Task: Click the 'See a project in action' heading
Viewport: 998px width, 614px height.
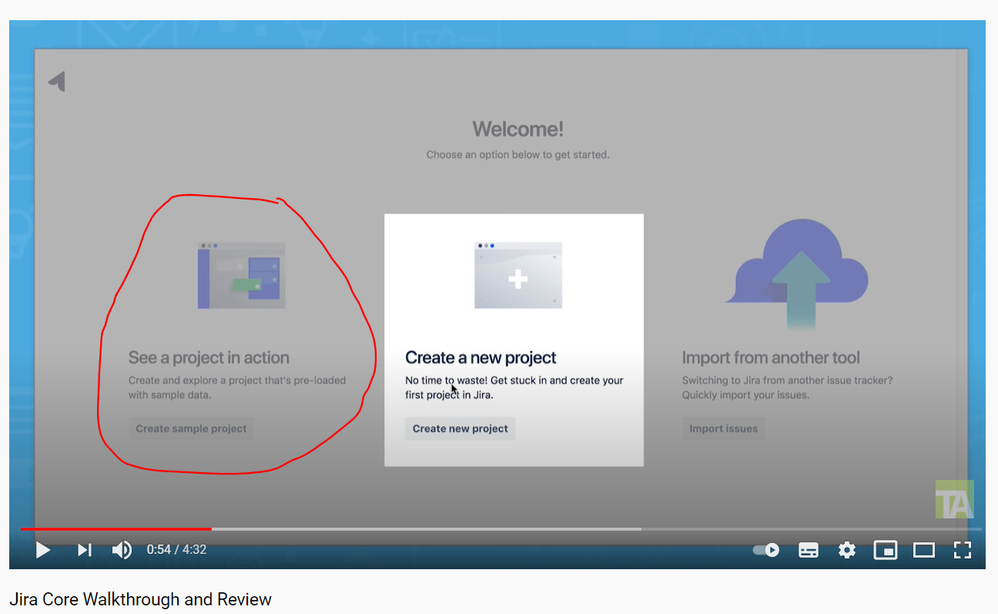Action: [x=209, y=358]
